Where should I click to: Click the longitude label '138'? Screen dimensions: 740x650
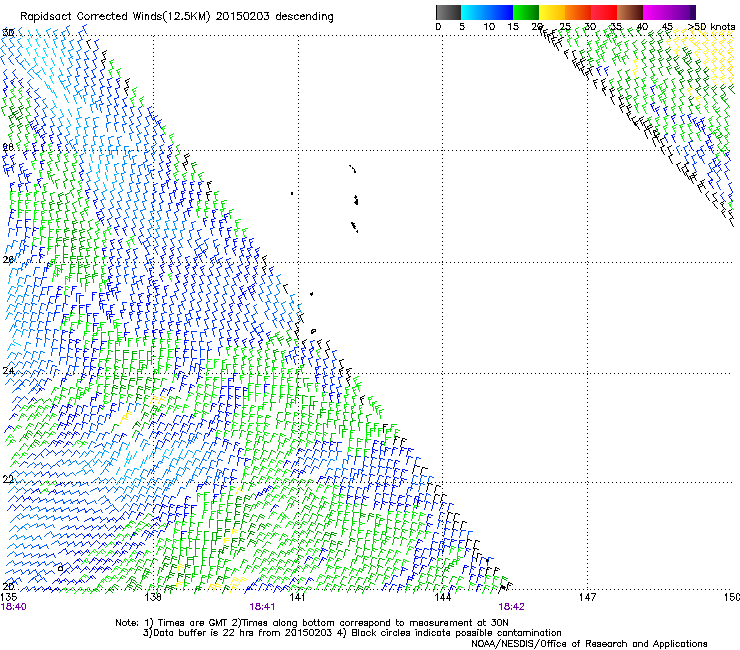[153, 598]
